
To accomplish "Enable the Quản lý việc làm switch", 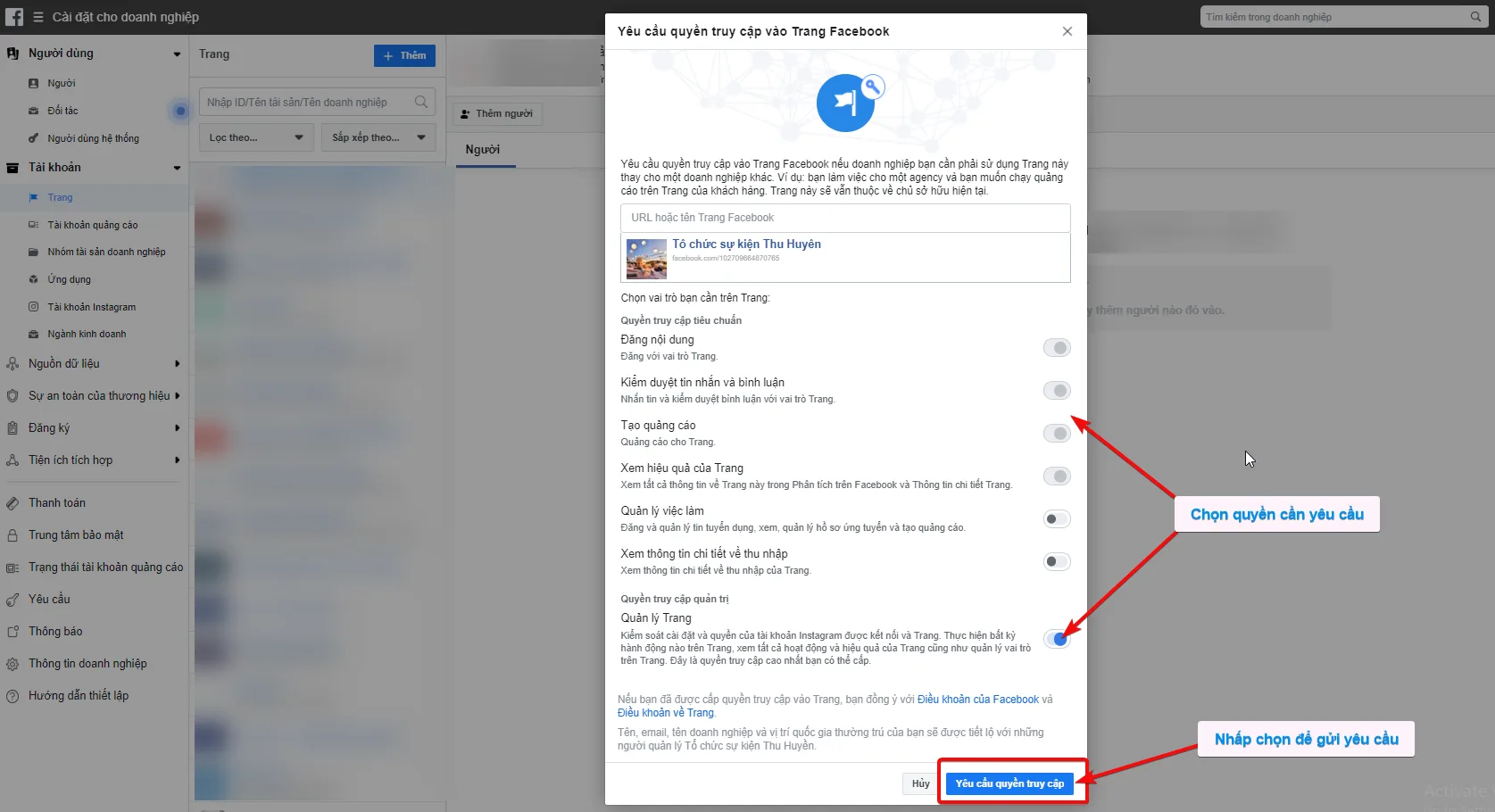I will pyautogui.click(x=1057, y=519).
